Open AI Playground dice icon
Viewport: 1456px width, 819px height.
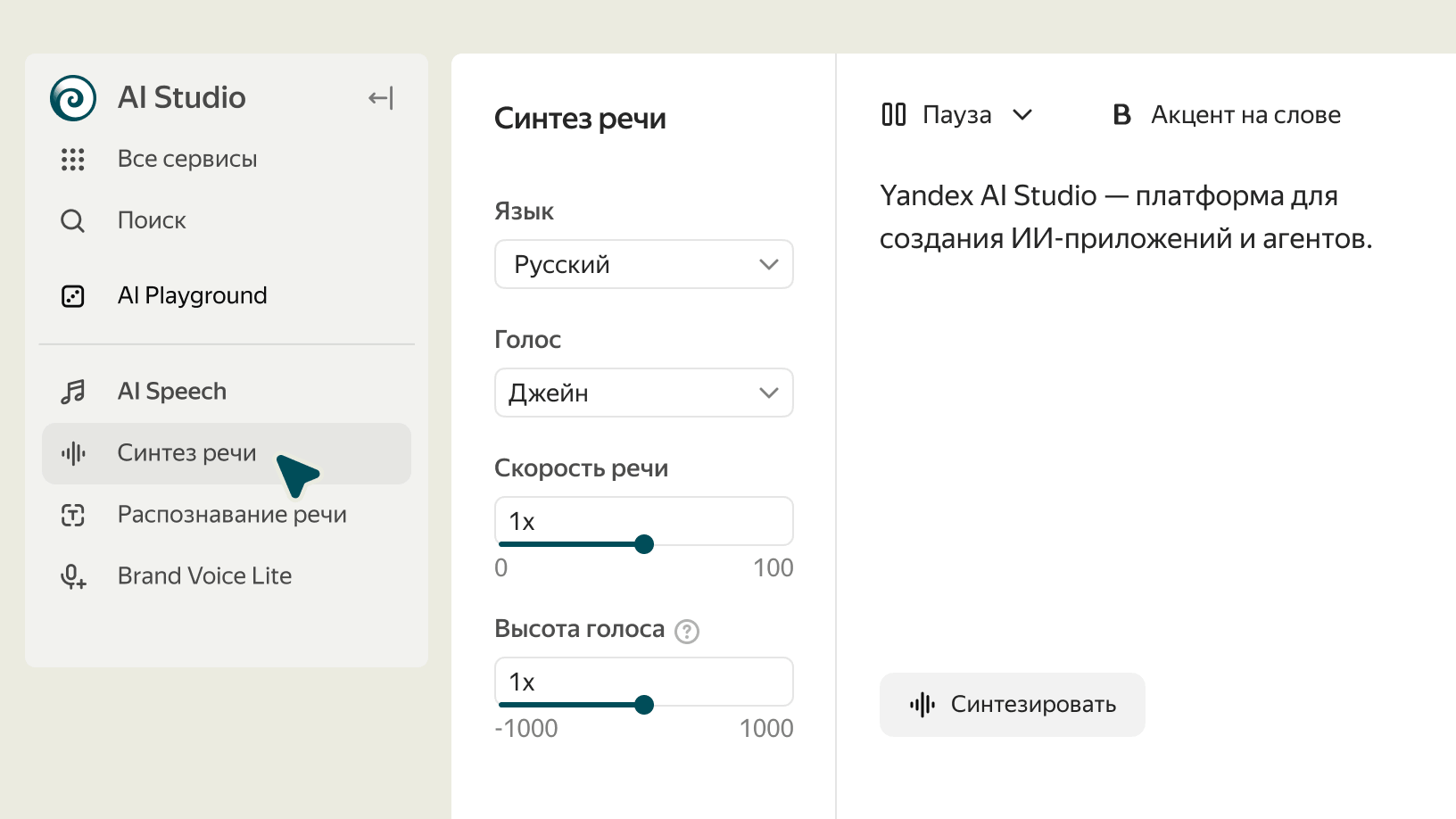[x=73, y=296]
